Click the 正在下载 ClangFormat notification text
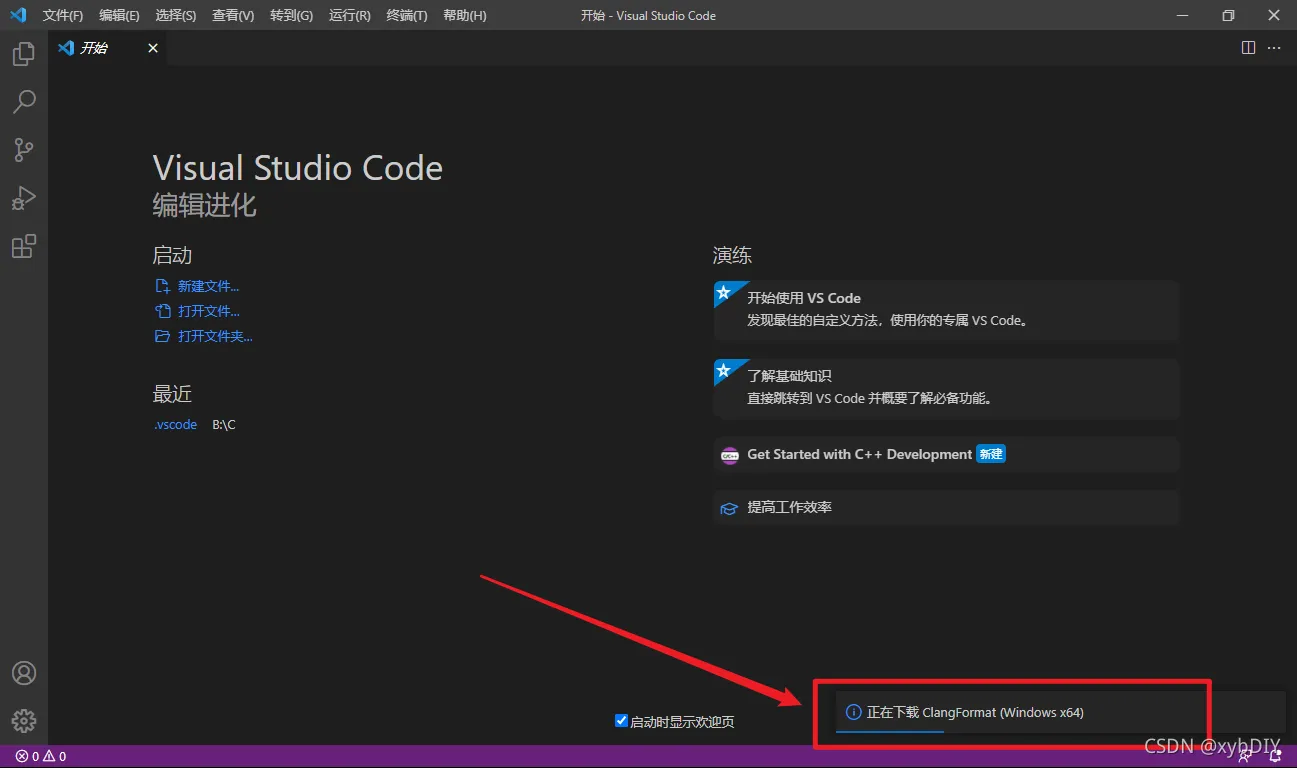 pos(975,713)
